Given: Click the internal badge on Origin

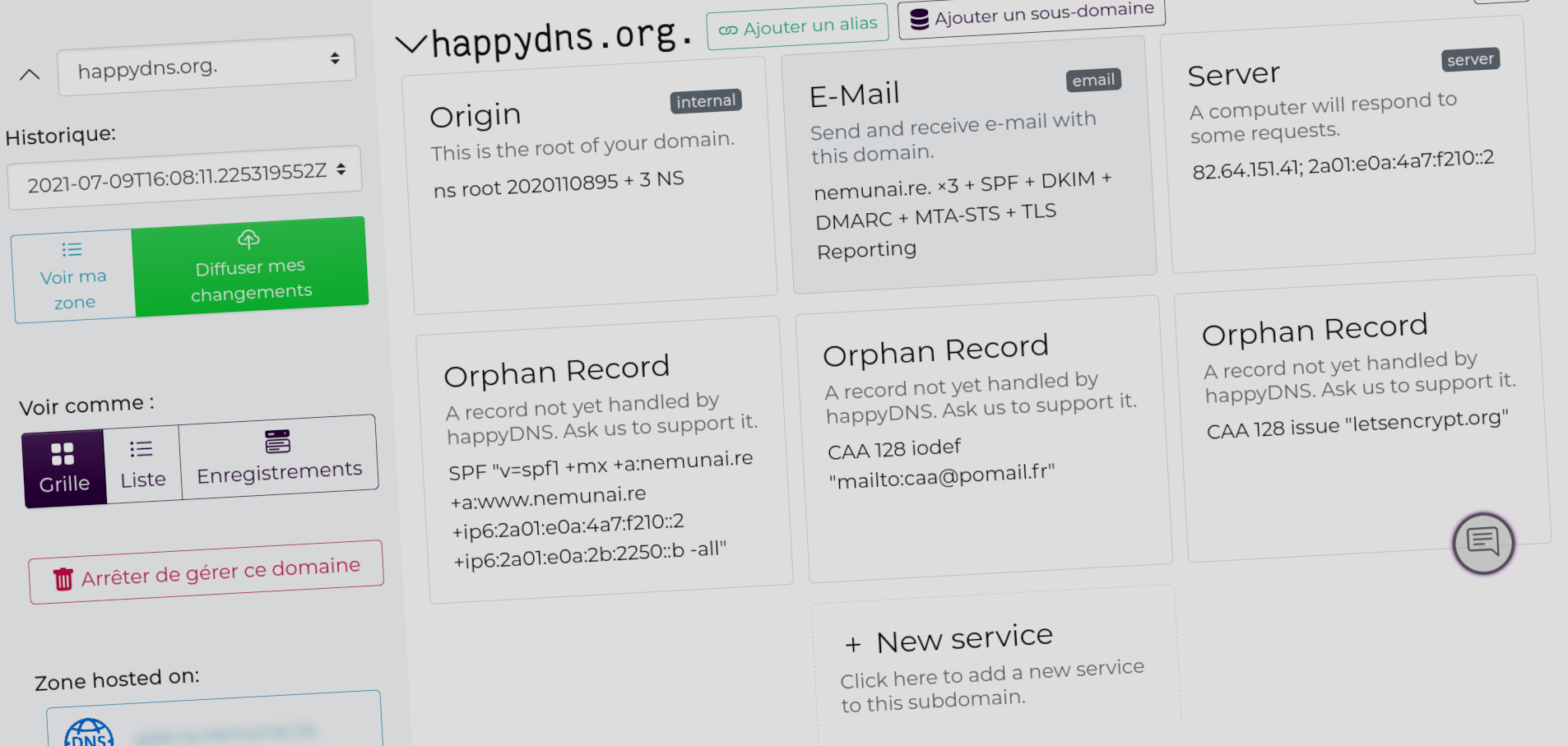Looking at the screenshot, I should tap(706, 101).
